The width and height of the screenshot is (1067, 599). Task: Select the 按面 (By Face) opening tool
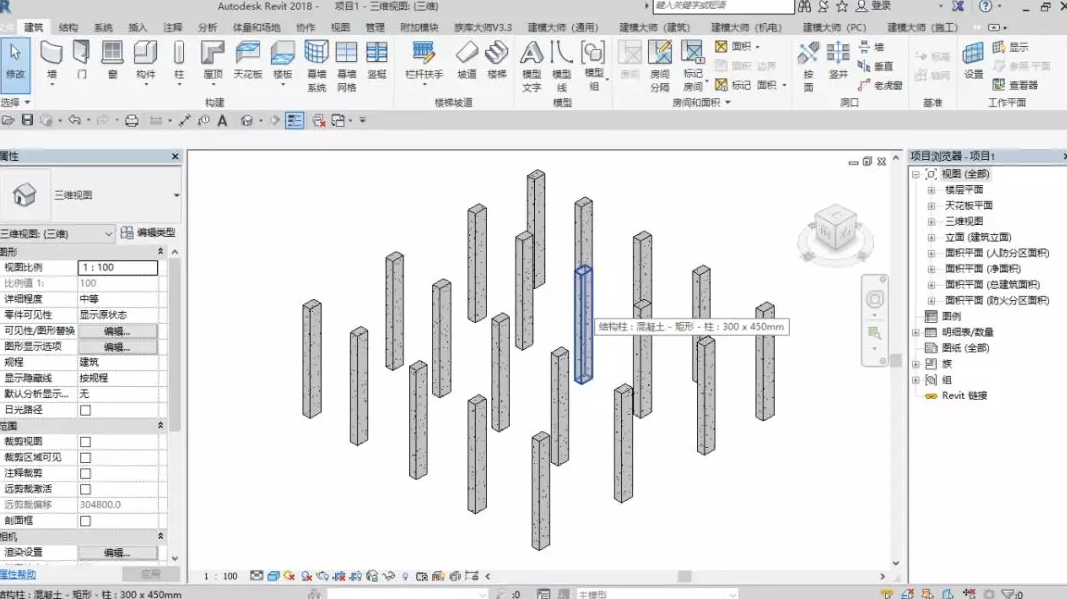point(808,65)
